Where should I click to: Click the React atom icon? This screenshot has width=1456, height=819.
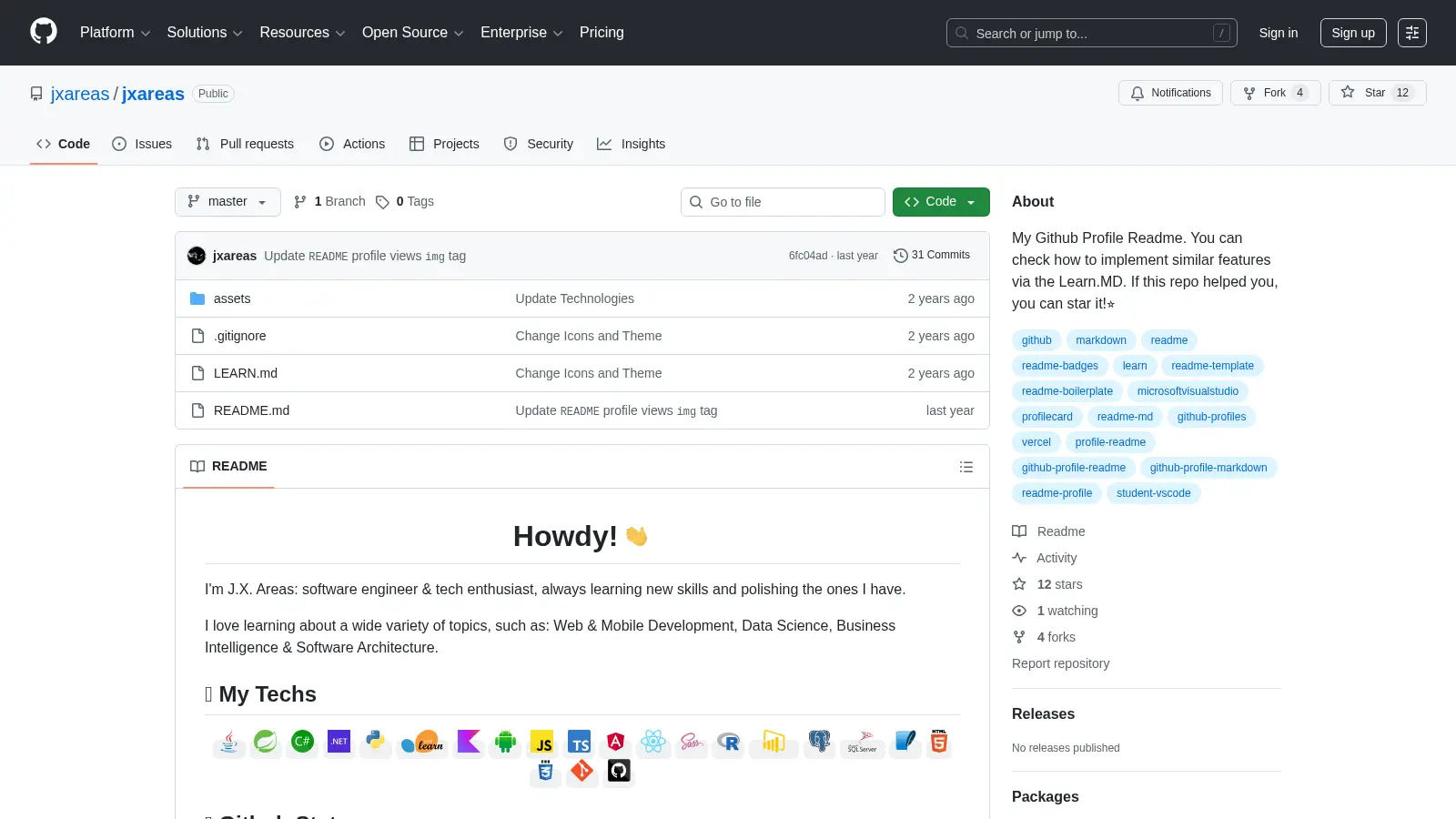(652, 743)
